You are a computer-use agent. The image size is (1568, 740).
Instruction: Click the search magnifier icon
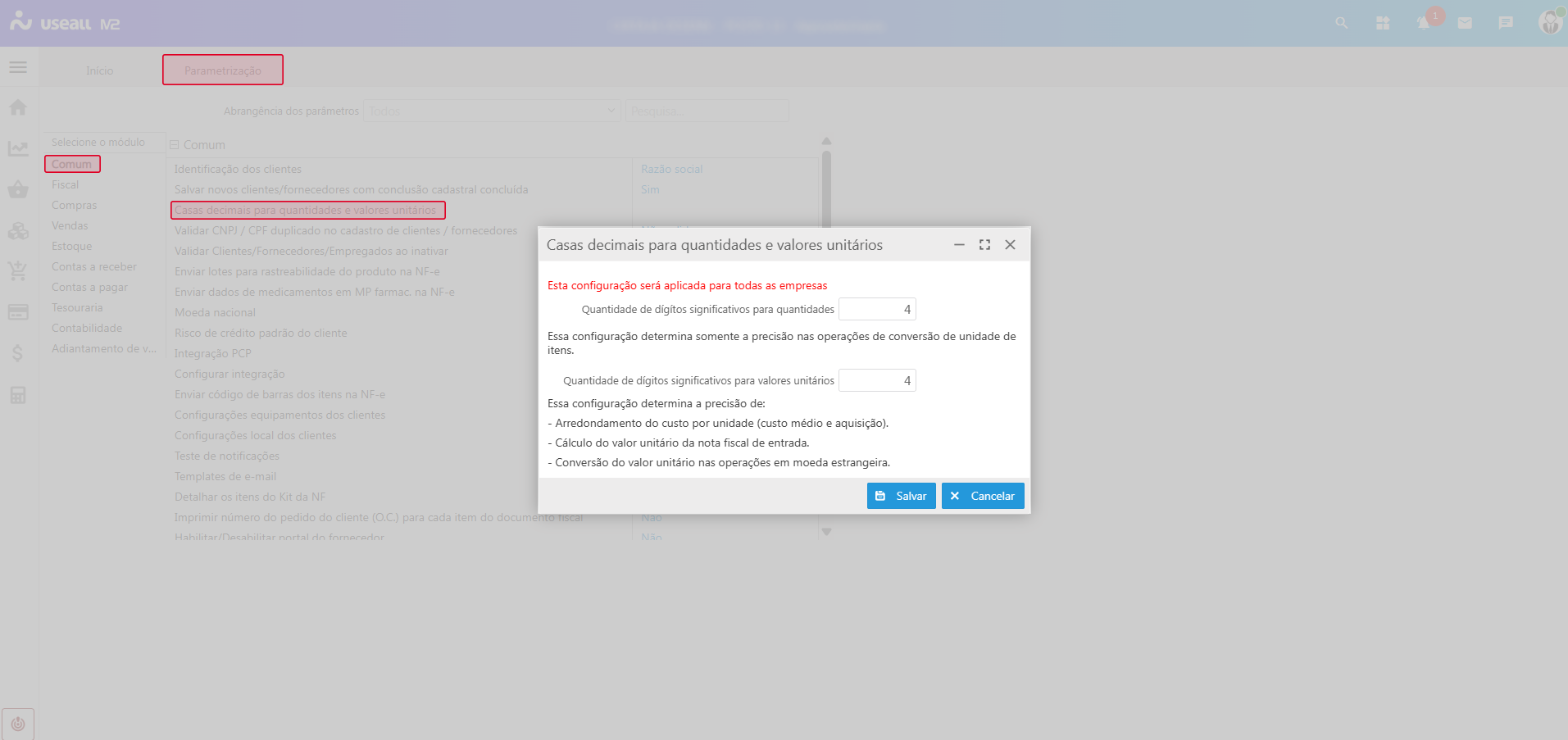[x=1342, y=23]
